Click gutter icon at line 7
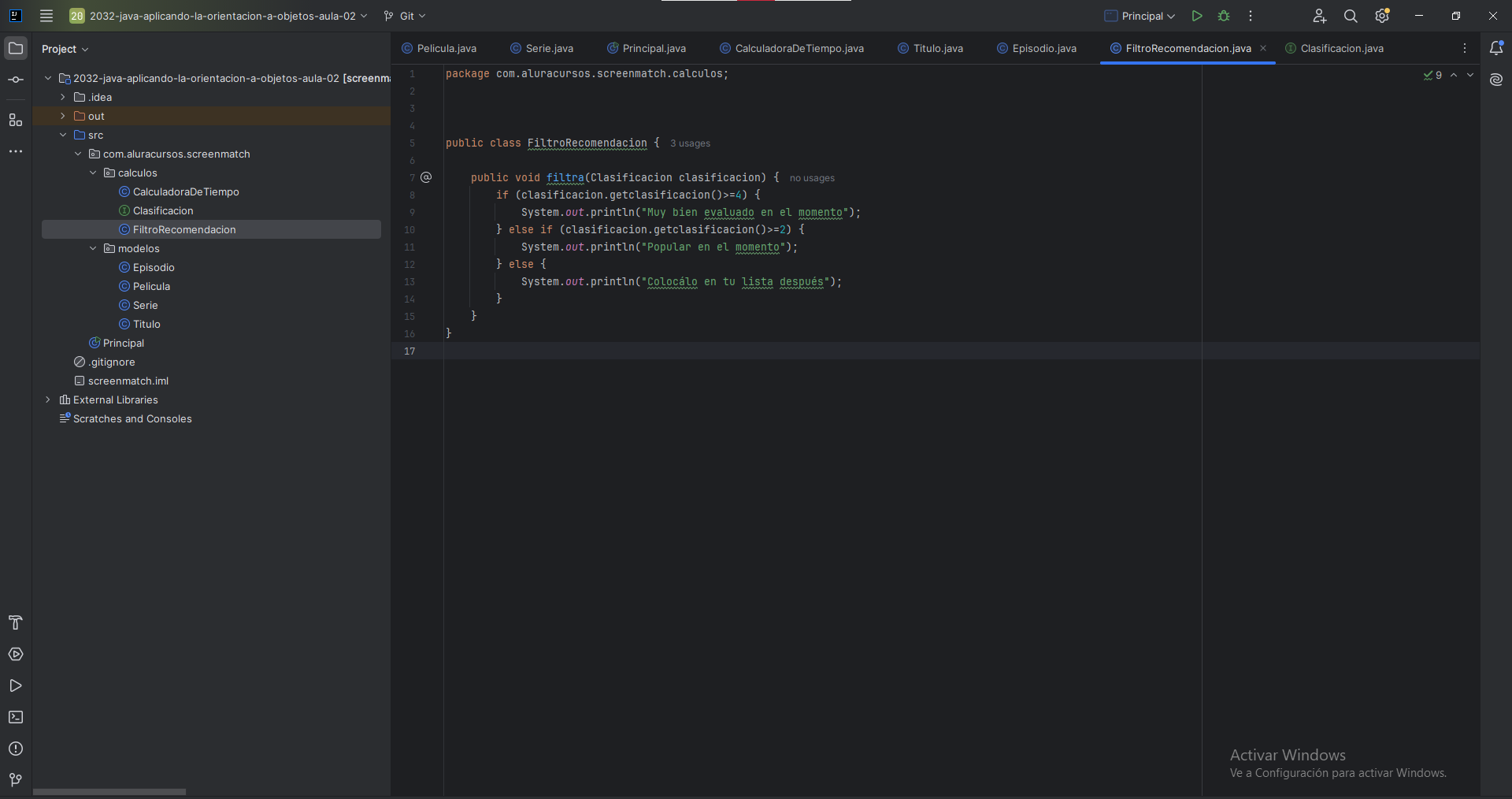Image resolution: width=1512 pixels, height=799 pixels. [x=426, y=177]
